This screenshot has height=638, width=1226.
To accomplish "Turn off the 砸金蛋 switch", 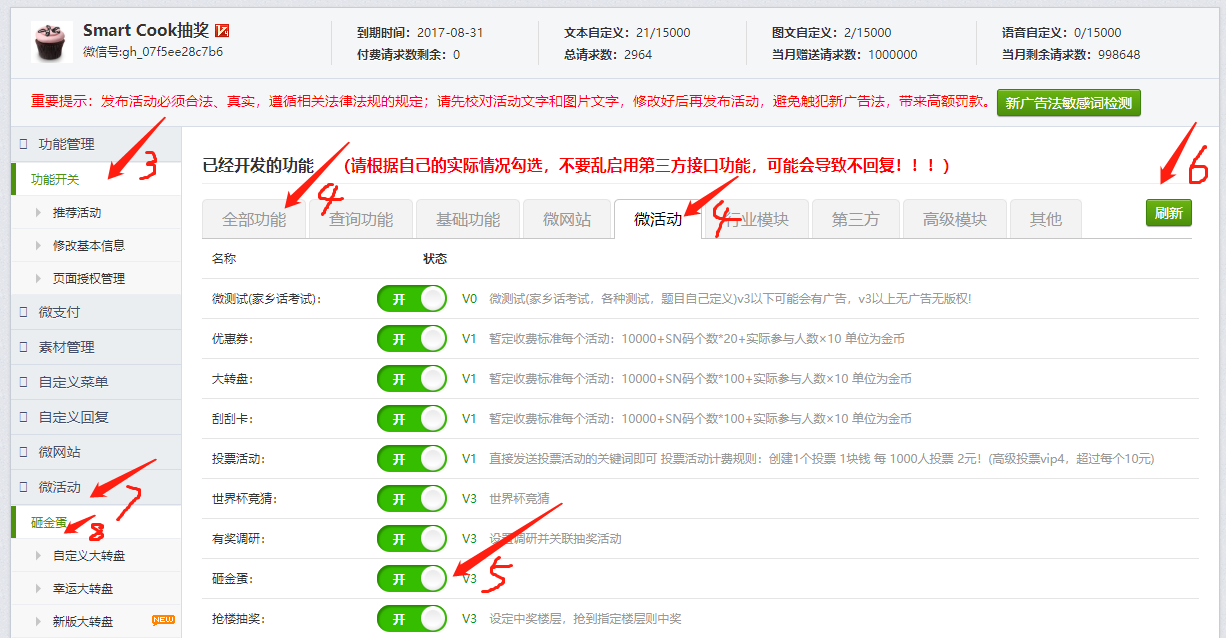I will coord(411,579).
